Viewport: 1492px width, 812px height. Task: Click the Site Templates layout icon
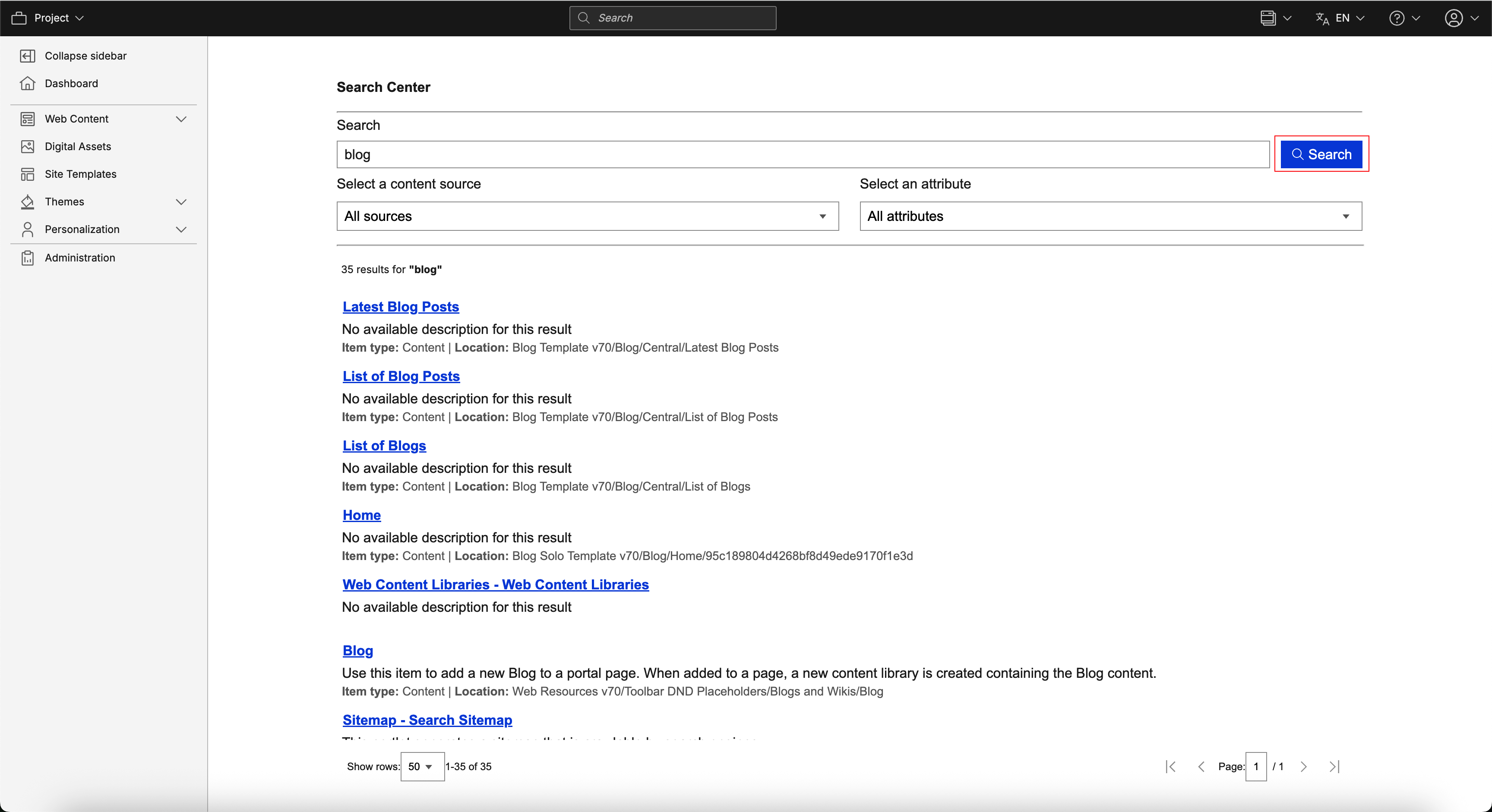click(27, 174)
